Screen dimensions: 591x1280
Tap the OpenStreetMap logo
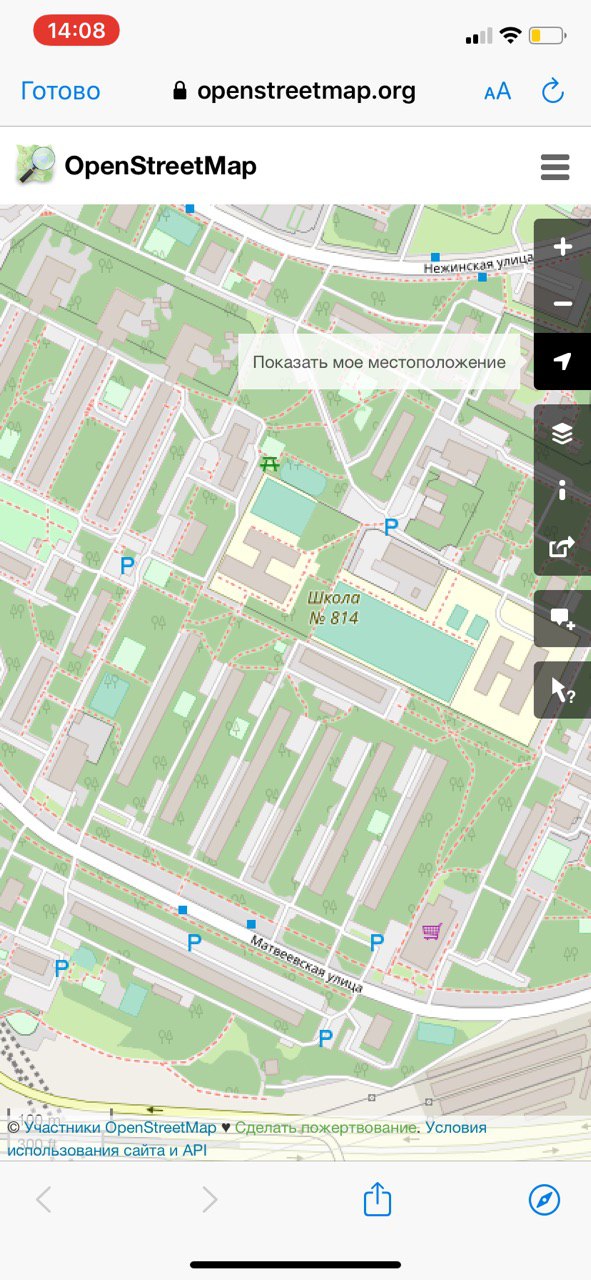tap(136, 166)
